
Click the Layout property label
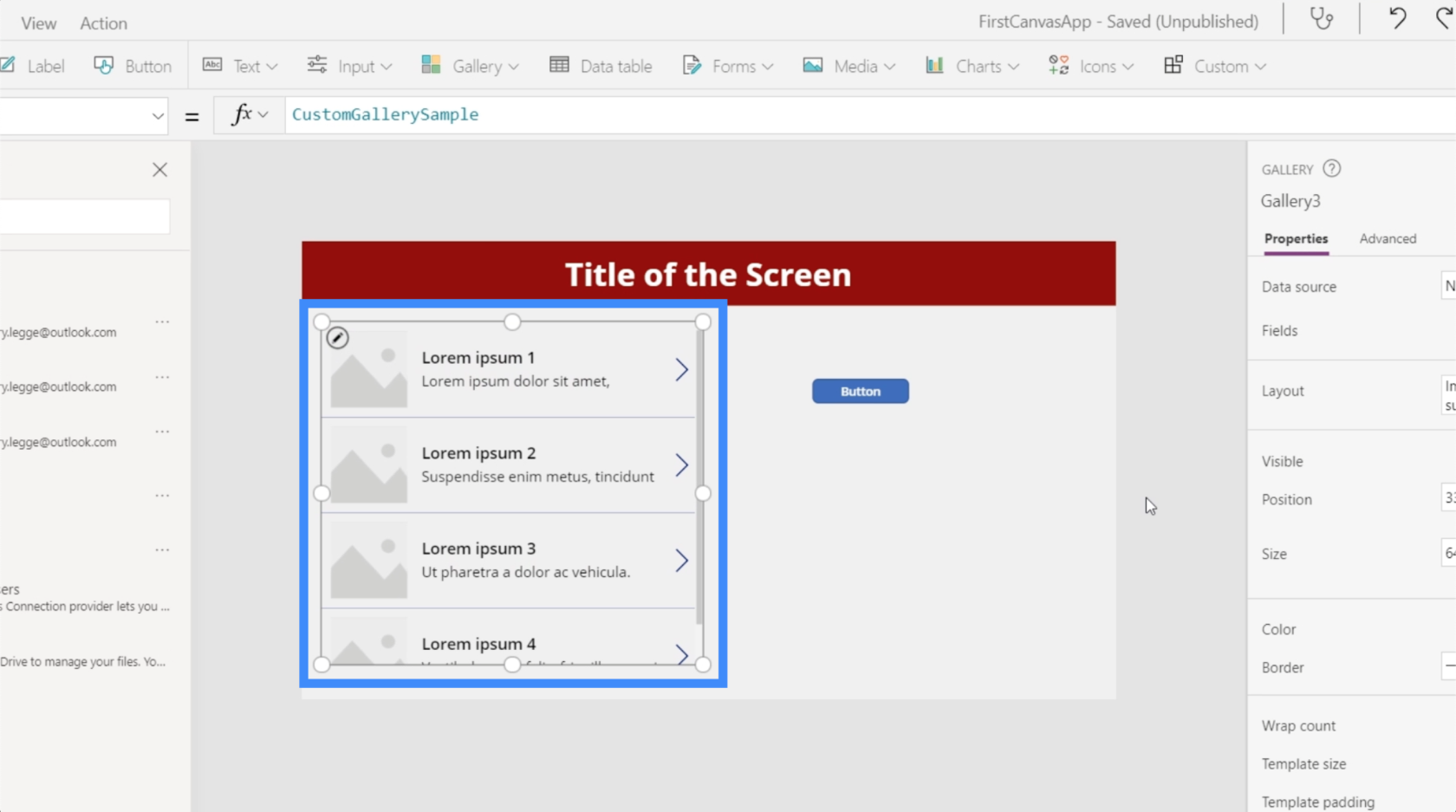coord(1283,391)
